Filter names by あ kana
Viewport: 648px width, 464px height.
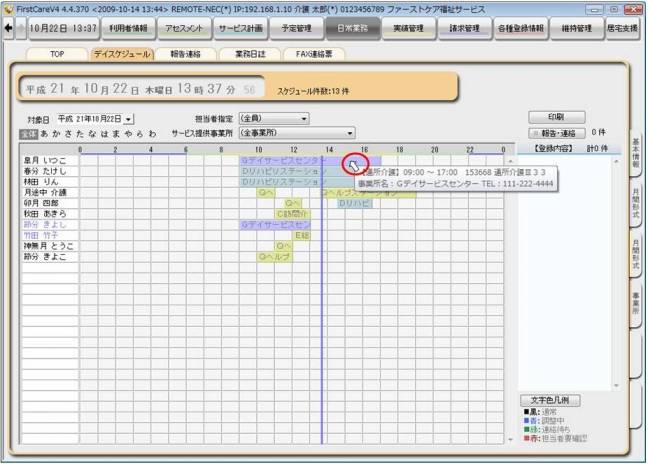(44, 133)
